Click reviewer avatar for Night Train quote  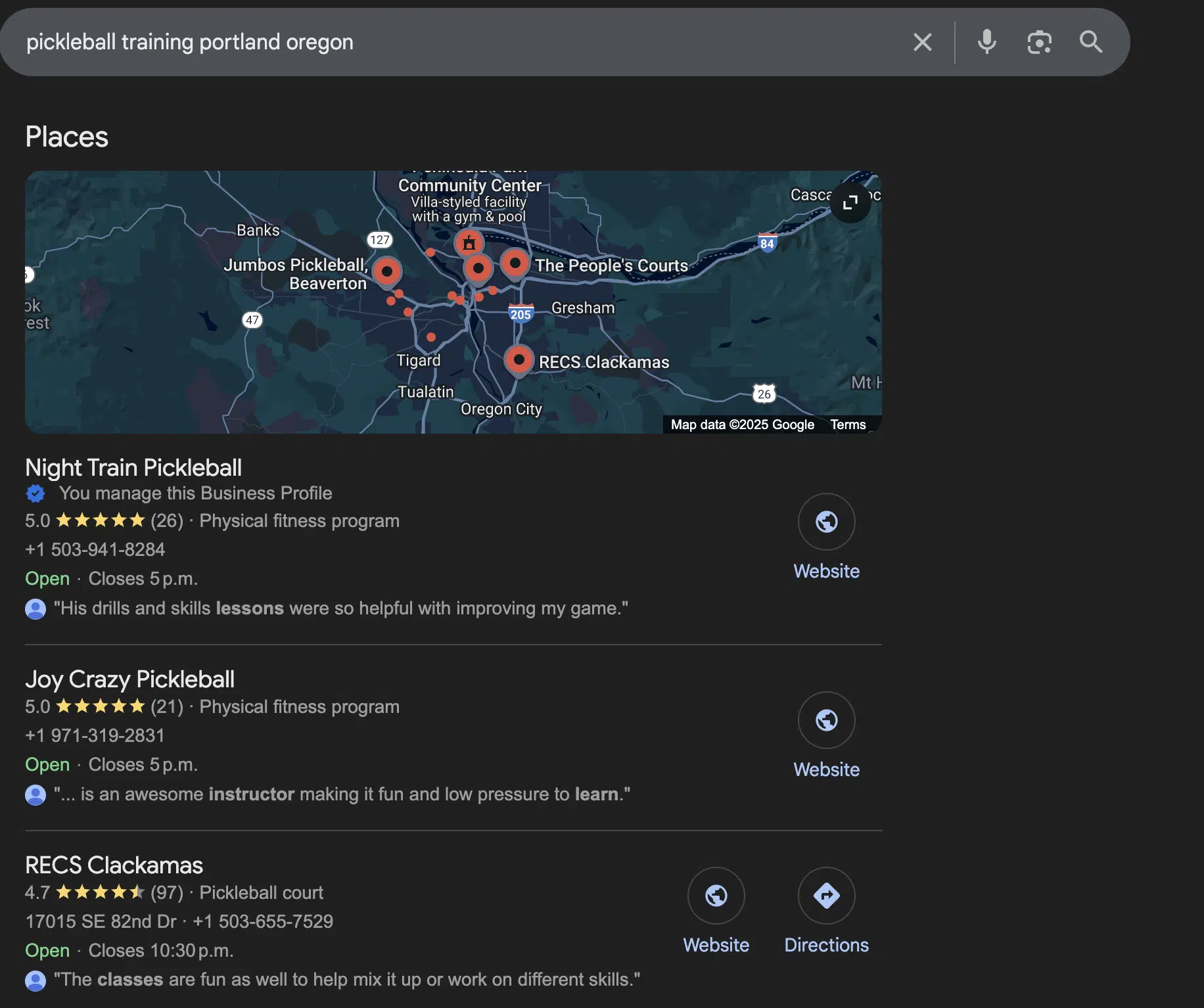tap(35, 608)
